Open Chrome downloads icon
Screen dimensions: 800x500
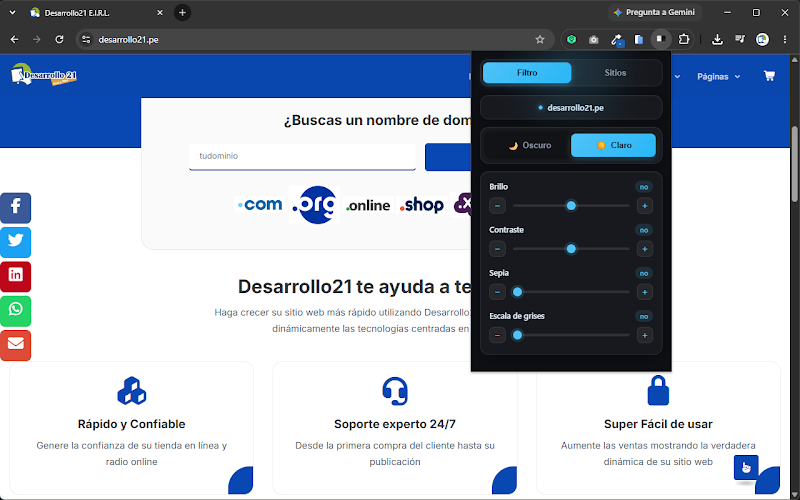tap(717, 39)
